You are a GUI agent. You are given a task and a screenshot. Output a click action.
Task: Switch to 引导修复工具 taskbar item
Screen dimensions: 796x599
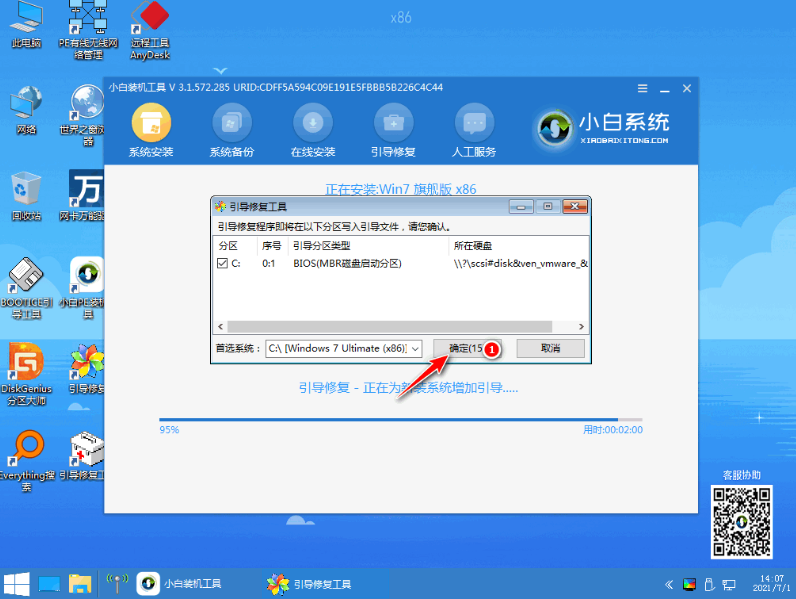click(310, 584)
